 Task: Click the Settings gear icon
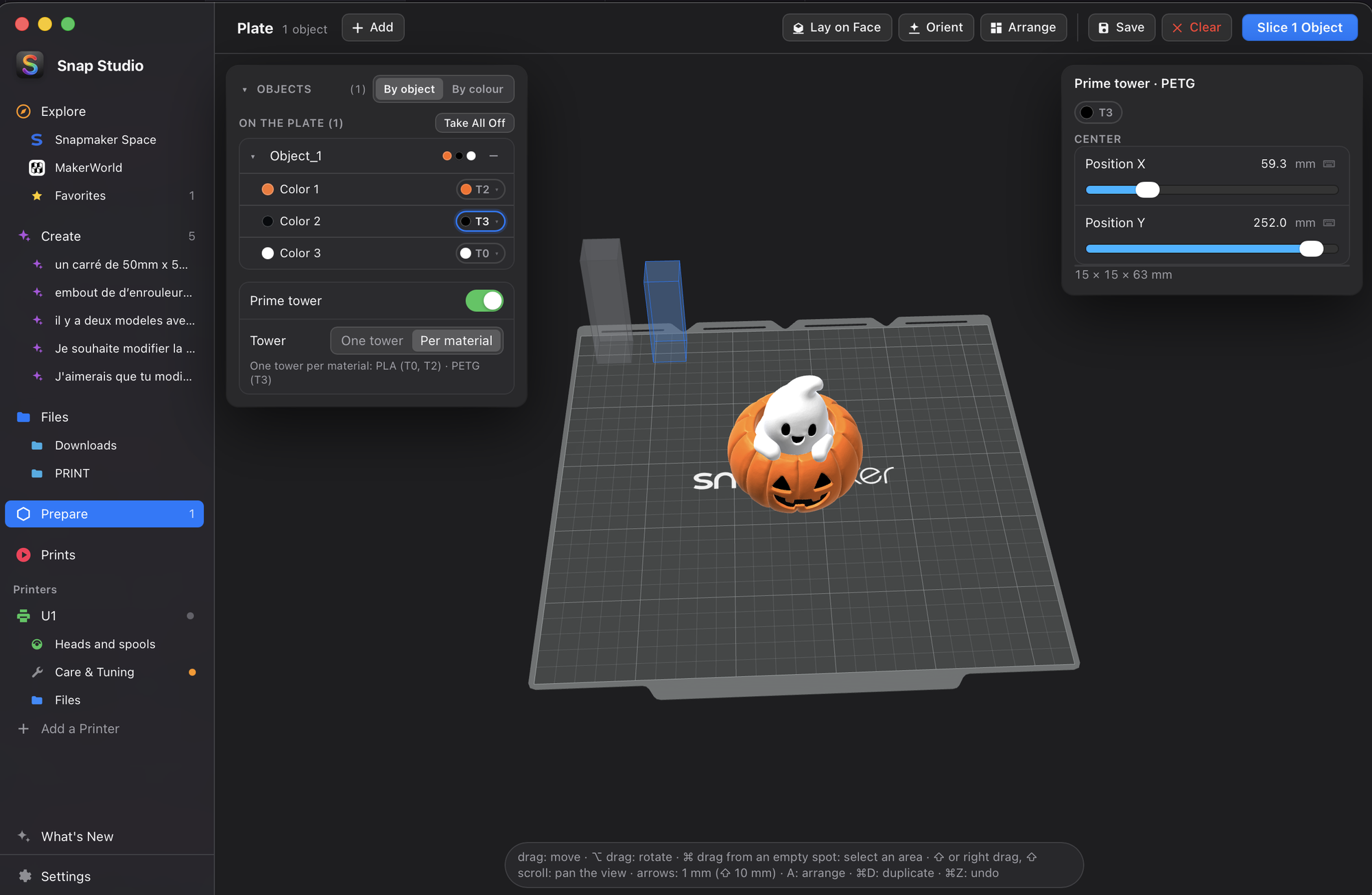point(25,876)
